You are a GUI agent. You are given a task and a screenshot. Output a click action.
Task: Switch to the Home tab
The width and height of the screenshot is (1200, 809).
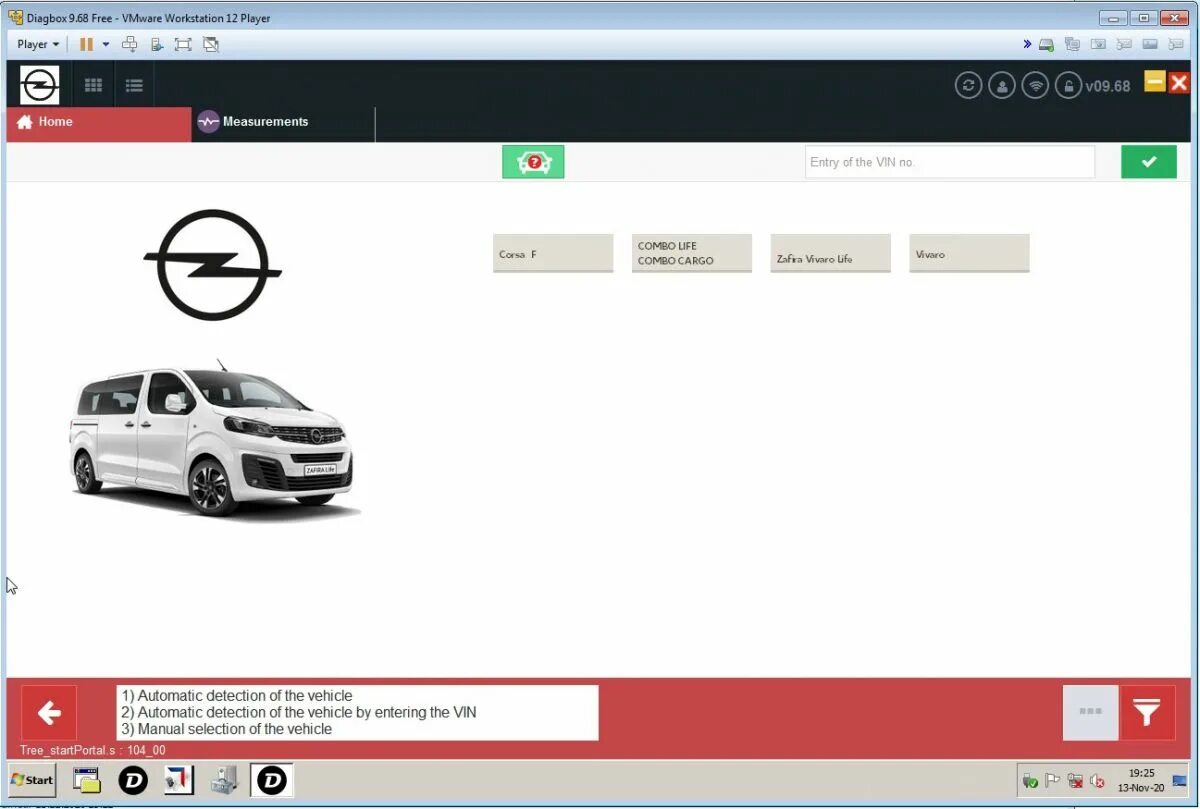[98, 124]
